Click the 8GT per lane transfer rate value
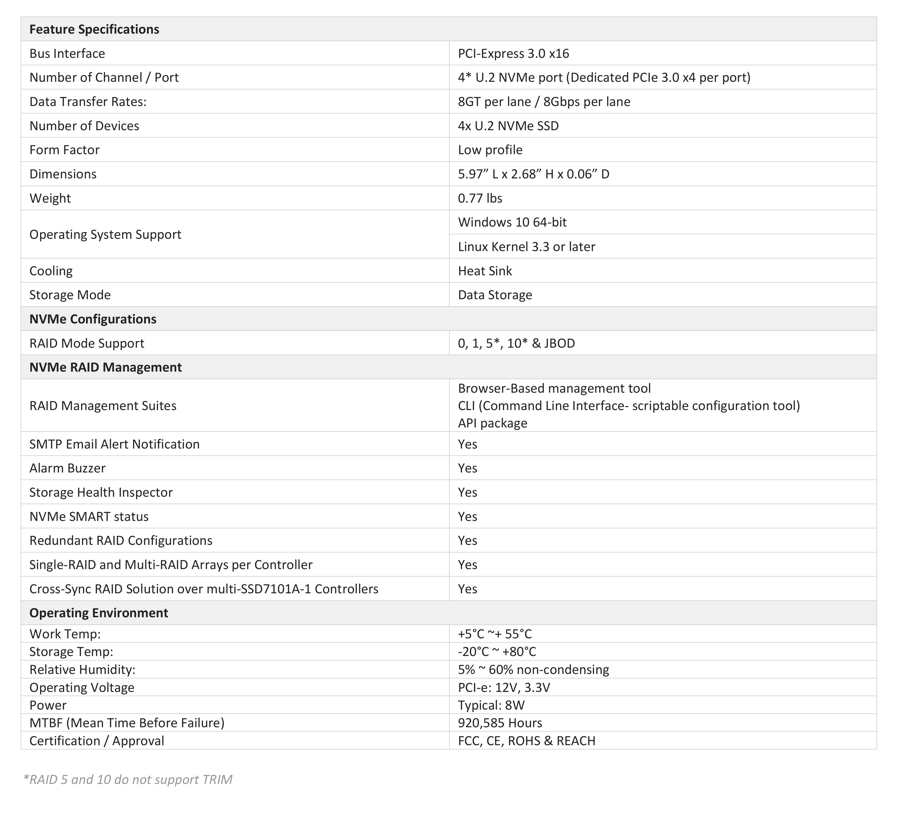The height and width of the screenshot is (823, 900). (544, 102)
